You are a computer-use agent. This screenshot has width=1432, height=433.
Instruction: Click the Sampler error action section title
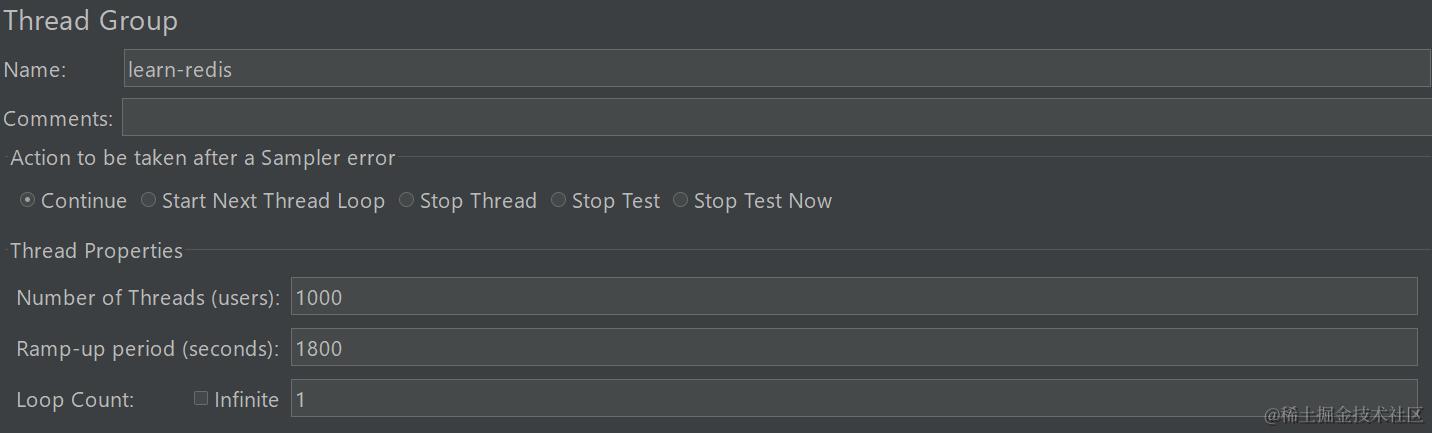pos(203,158)
